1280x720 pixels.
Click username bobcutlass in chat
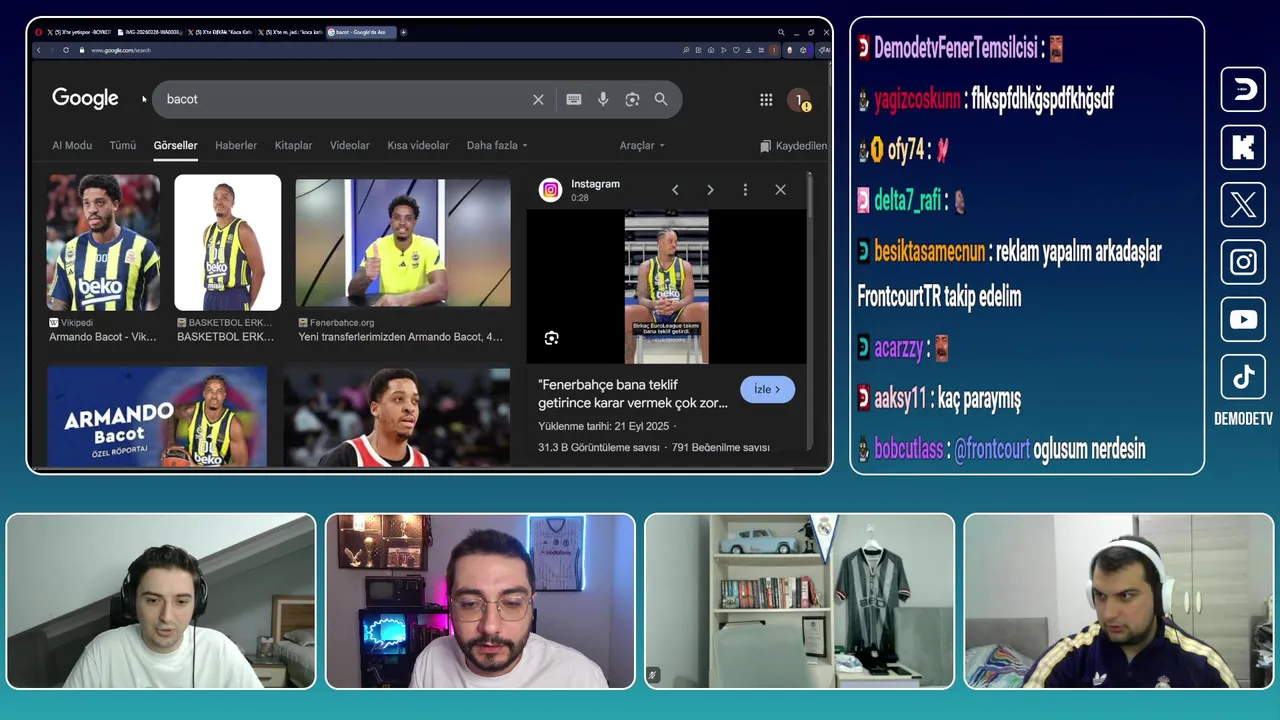908,449
